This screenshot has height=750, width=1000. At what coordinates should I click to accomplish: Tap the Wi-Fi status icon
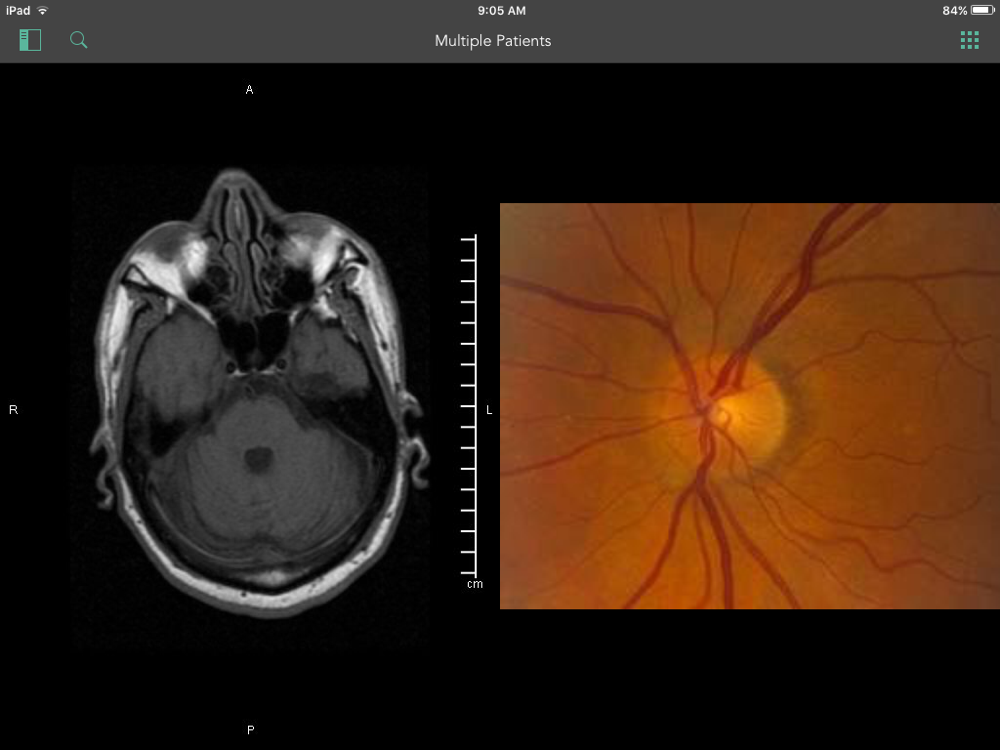(43, 11)
